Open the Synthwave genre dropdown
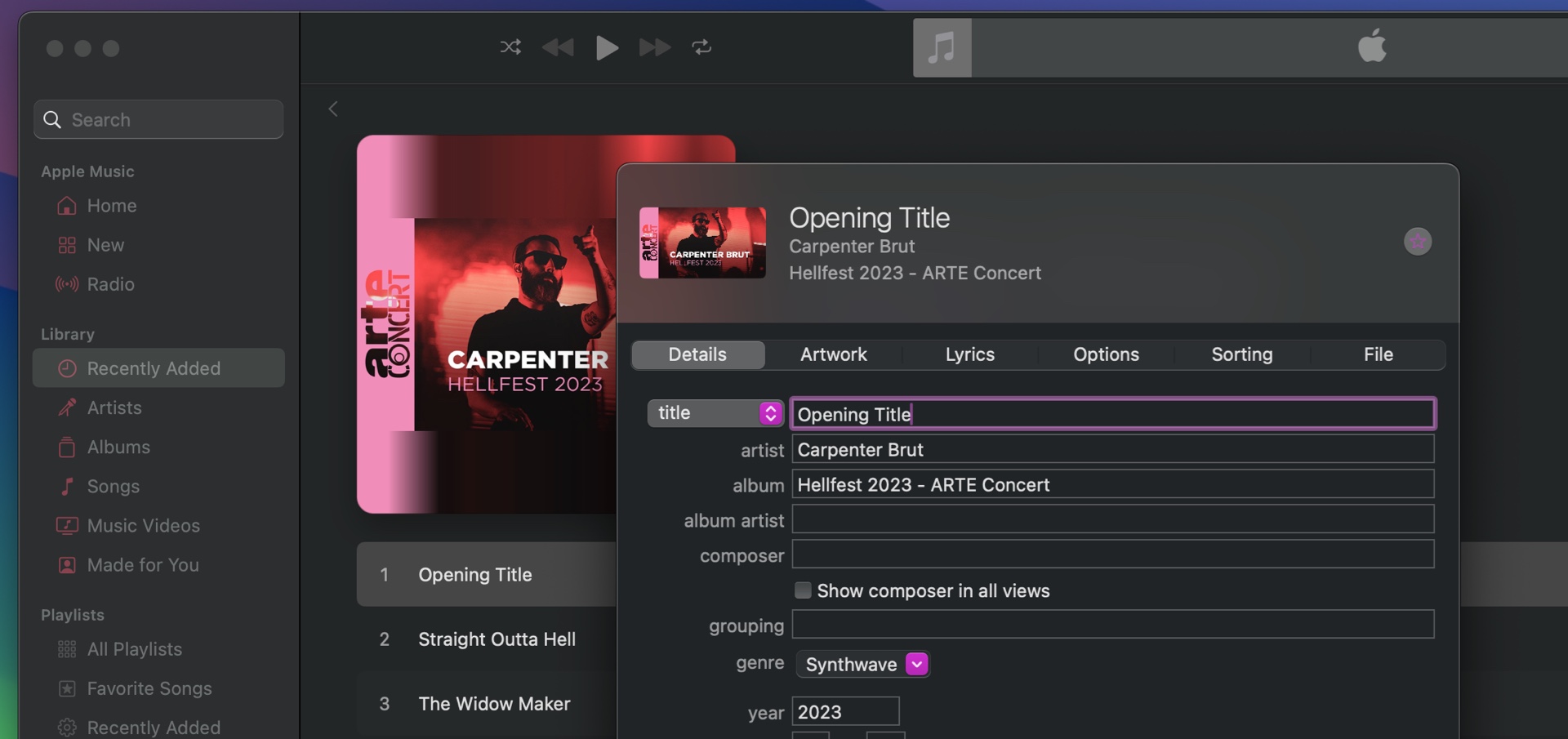This screenshot has height=739, width=1568. pyautogui.click(x=916, y=664)
